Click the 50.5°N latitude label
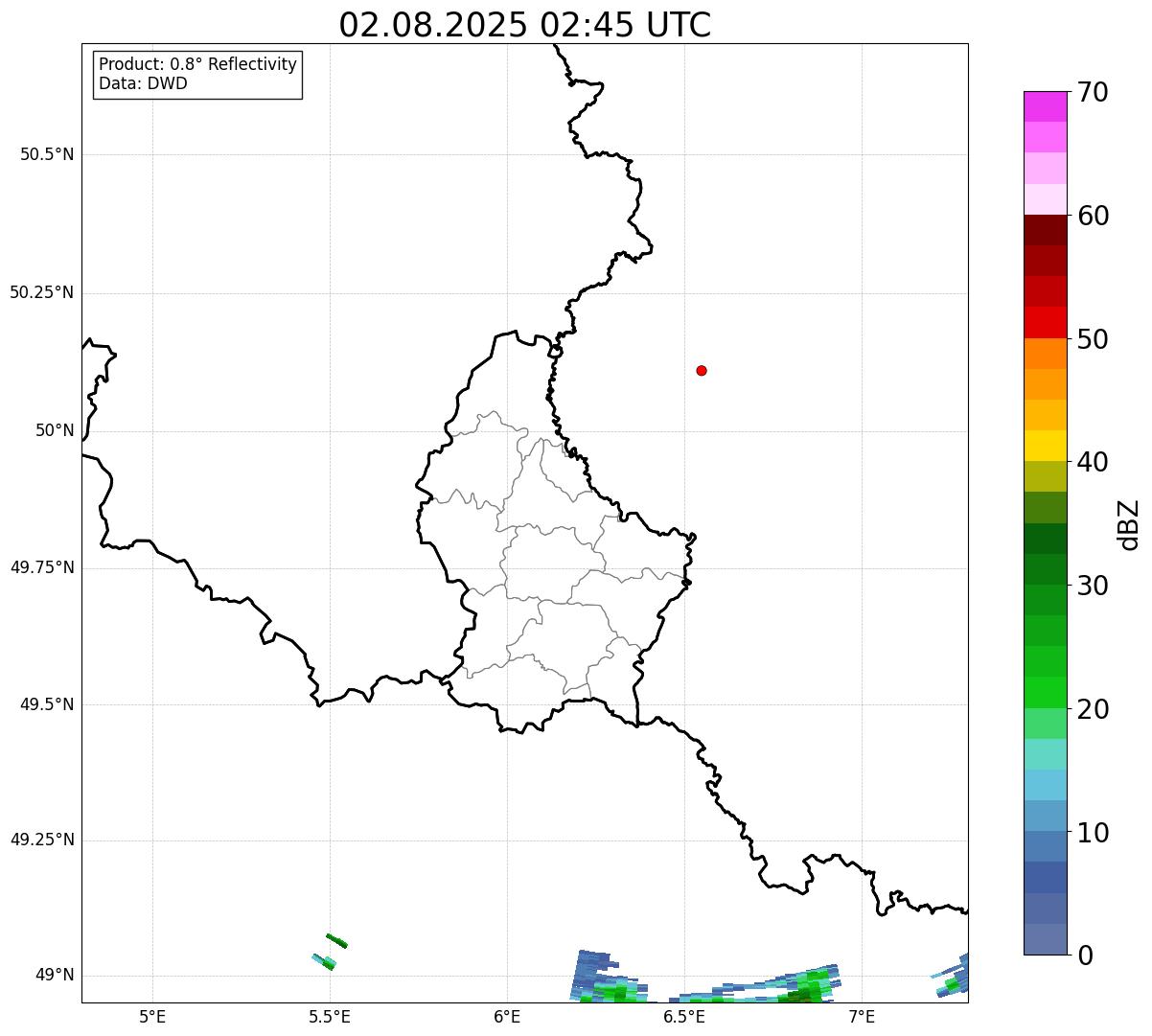This screenshot has height=1036, width=1152. 47,154
